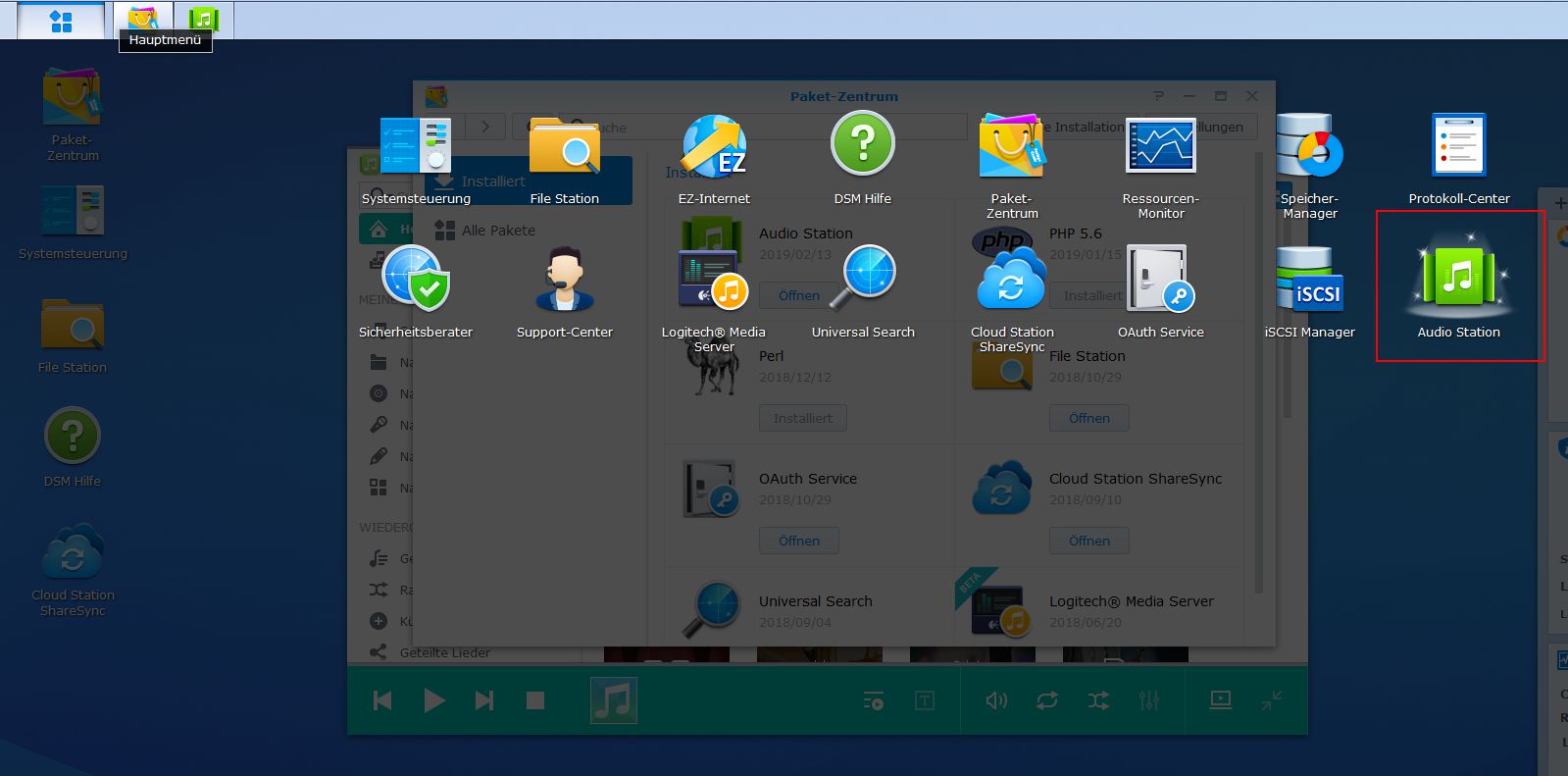Screen dimensions: 1568x776
Task: Open the Systemsteuerung desktop shortcut
Action: (x=73, y=223)
